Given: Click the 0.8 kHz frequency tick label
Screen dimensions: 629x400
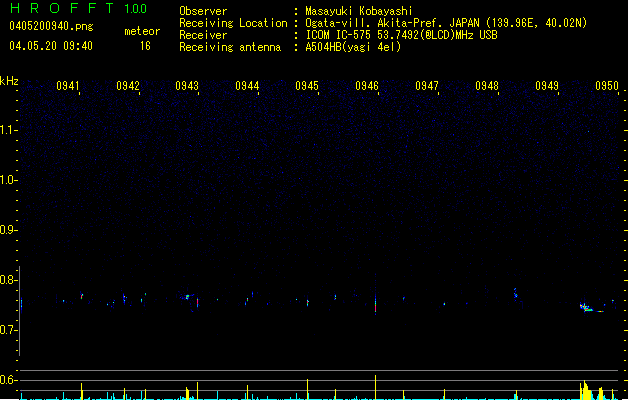Looking at the screenshot, I should point(8,280).
